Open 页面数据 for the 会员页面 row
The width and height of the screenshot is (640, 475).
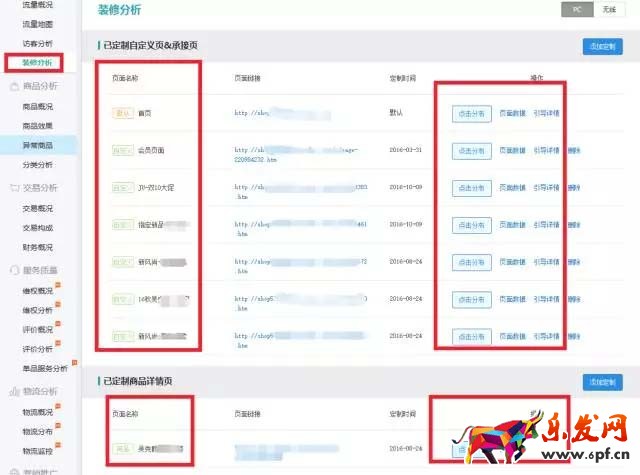pyautogui.click(x=512, y=151)
